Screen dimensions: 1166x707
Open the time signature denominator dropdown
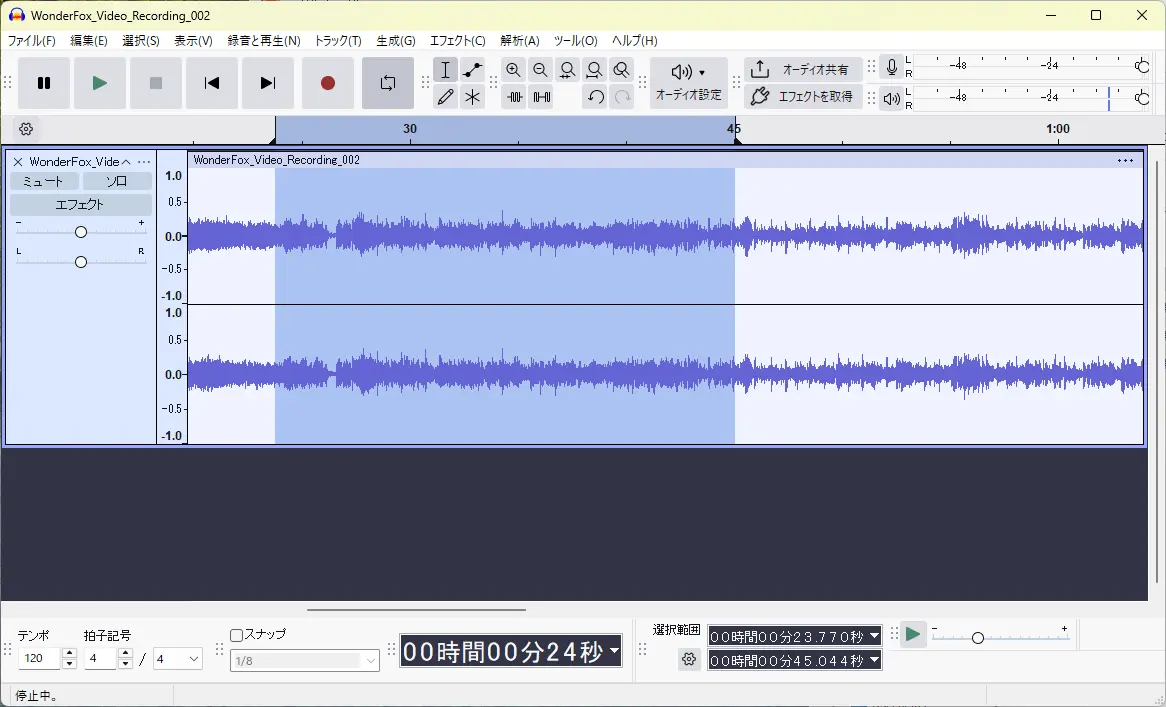coord(178,658)
